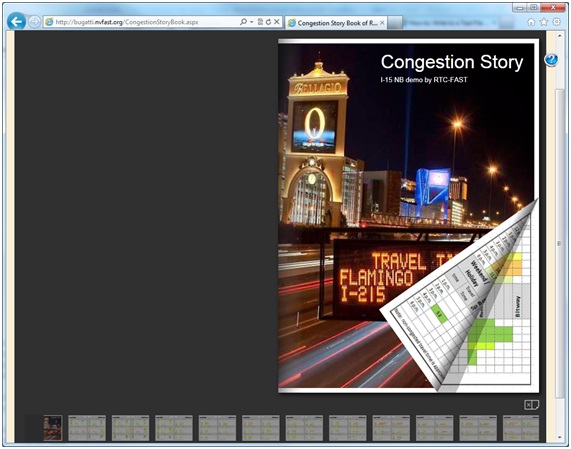Toggle the page layout view icon
The width and height of the screenshot is (571, 449).
pos(532,405)
